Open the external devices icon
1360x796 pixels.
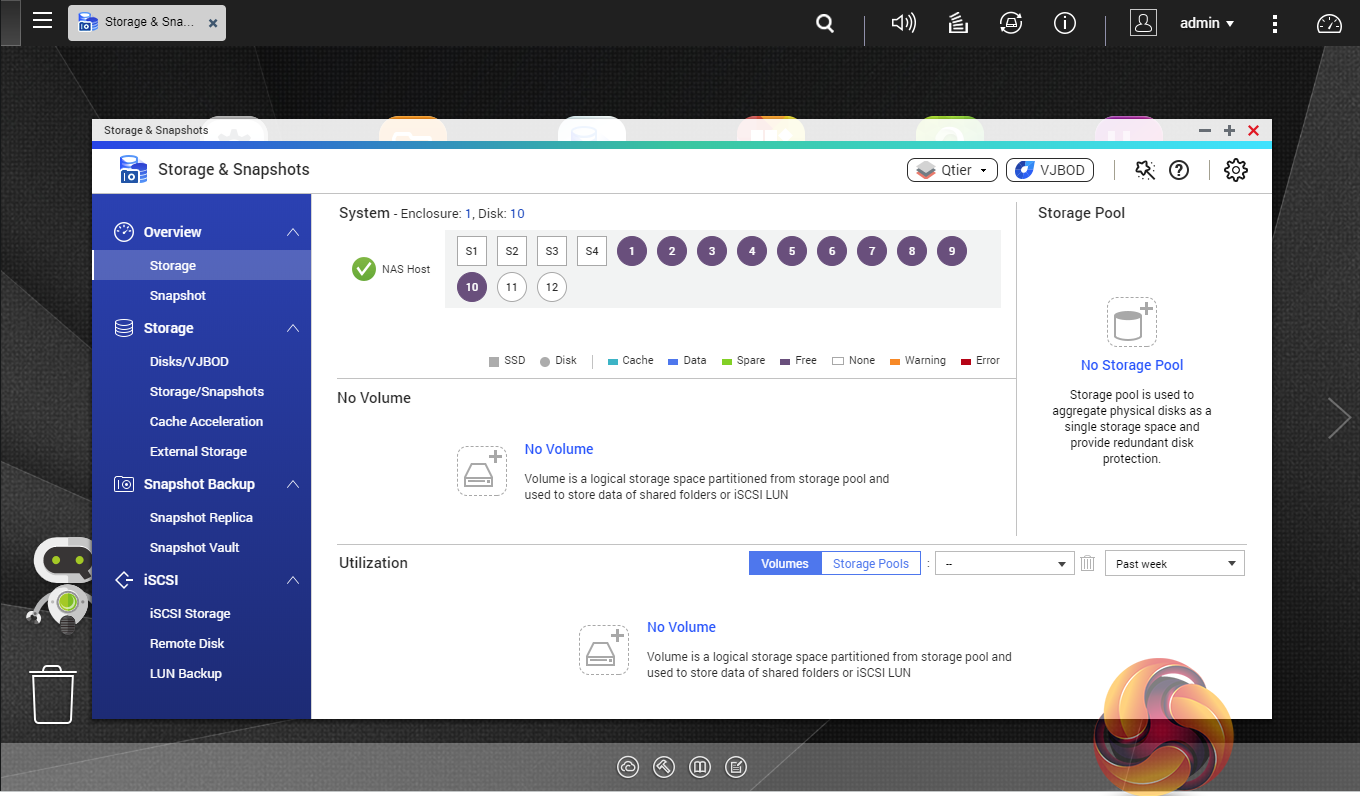1011,23
